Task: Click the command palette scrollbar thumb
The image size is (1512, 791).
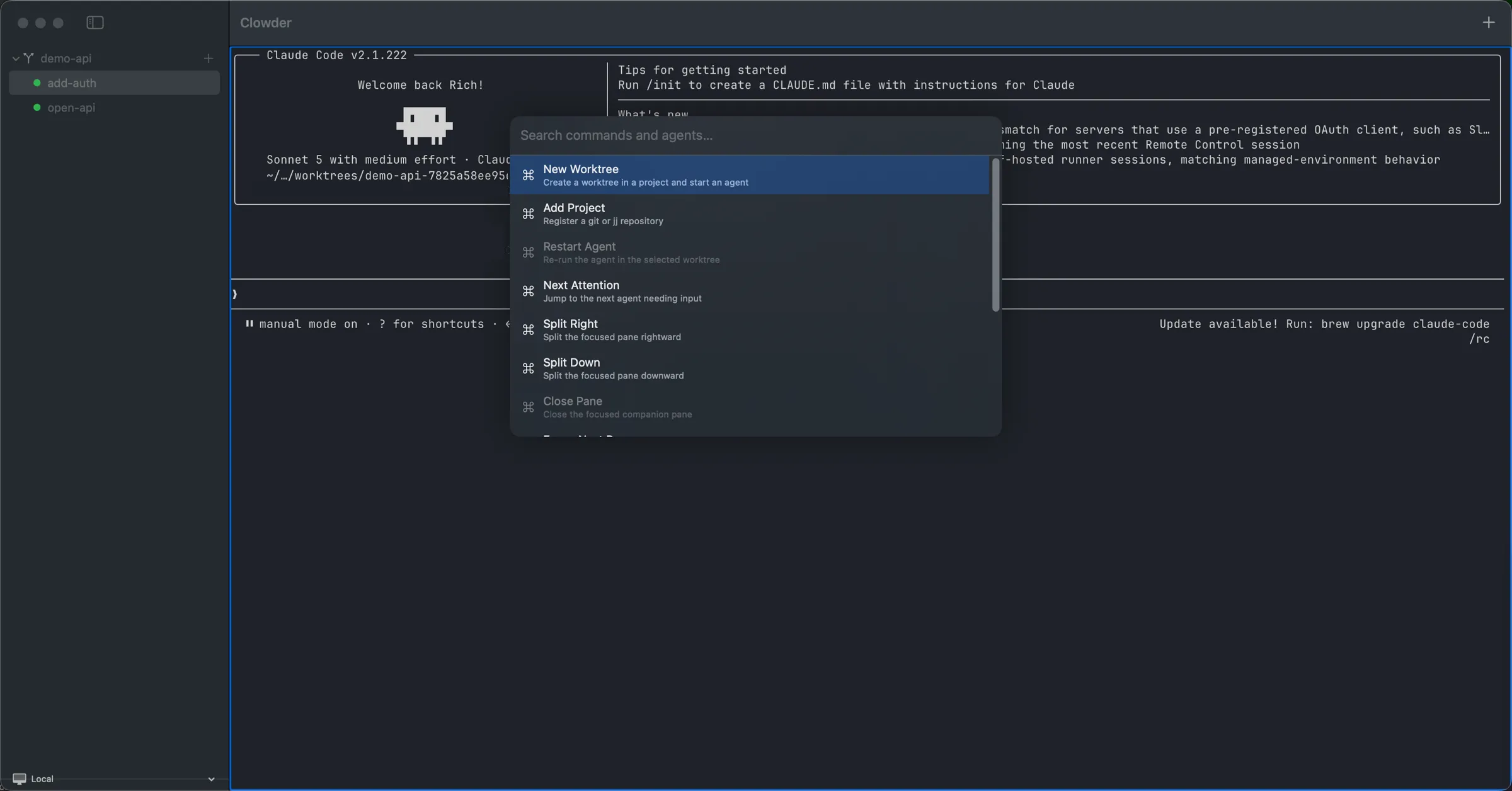Action: click(x=995, y=234)
